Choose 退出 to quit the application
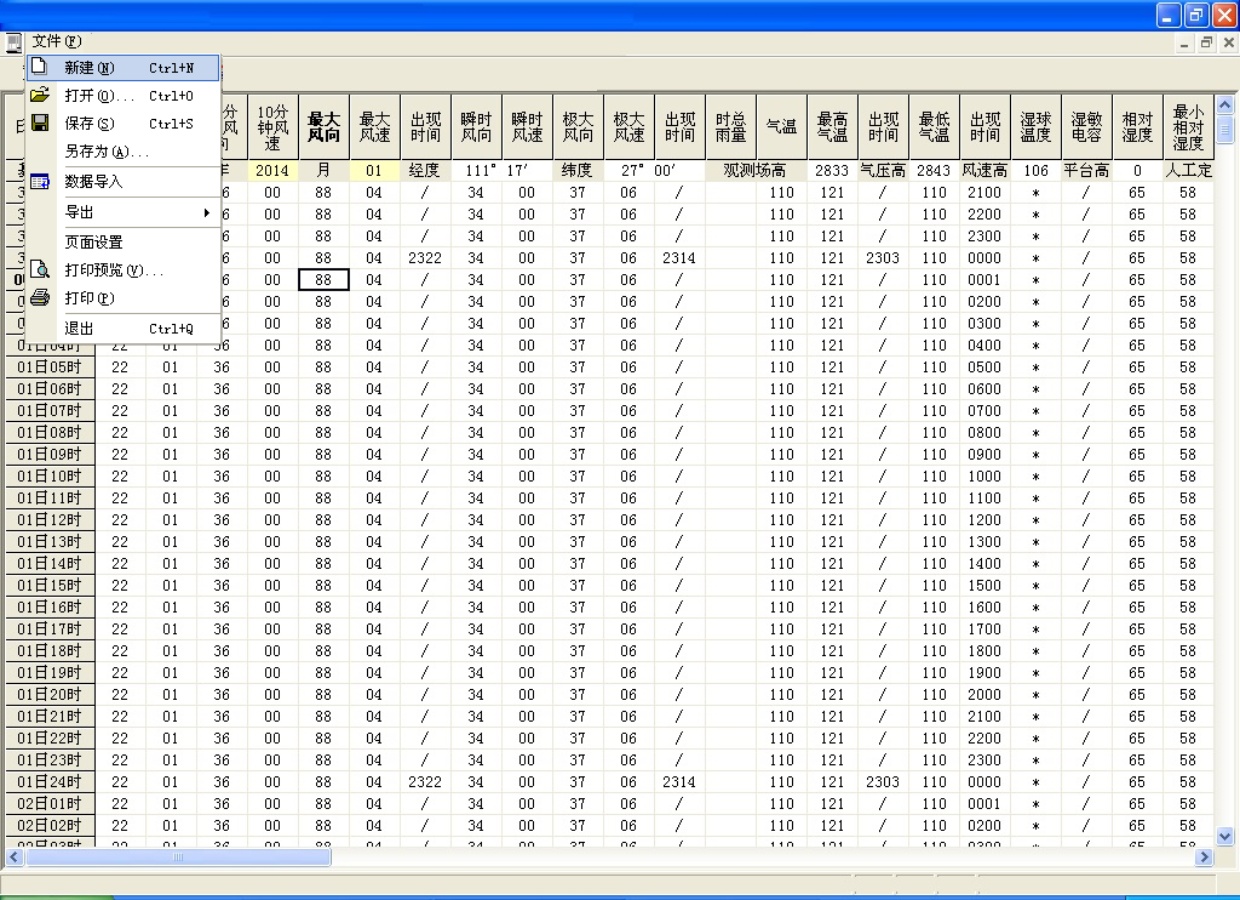The image size is (1240, 900). click(79, 328)
